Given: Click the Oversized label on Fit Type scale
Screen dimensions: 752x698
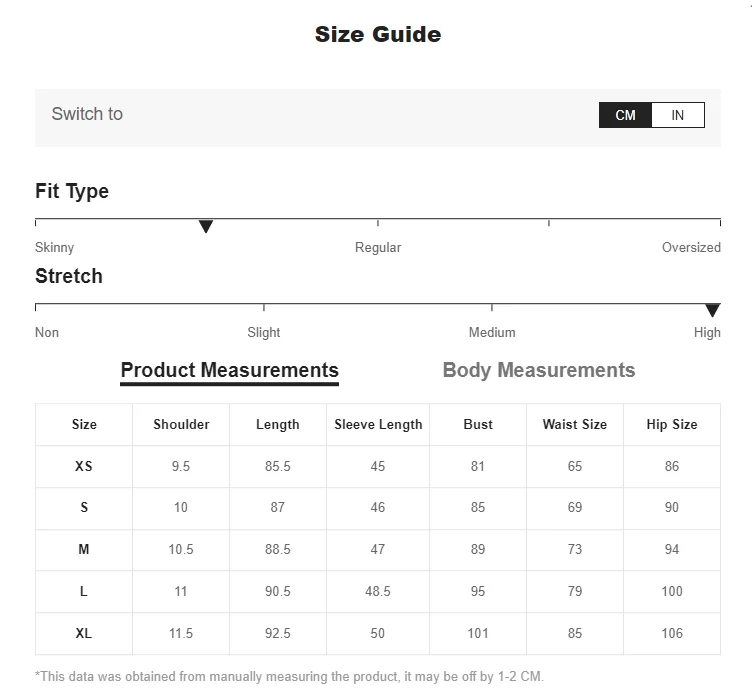Looking at the screenshot, I should [x=691, y=247].
